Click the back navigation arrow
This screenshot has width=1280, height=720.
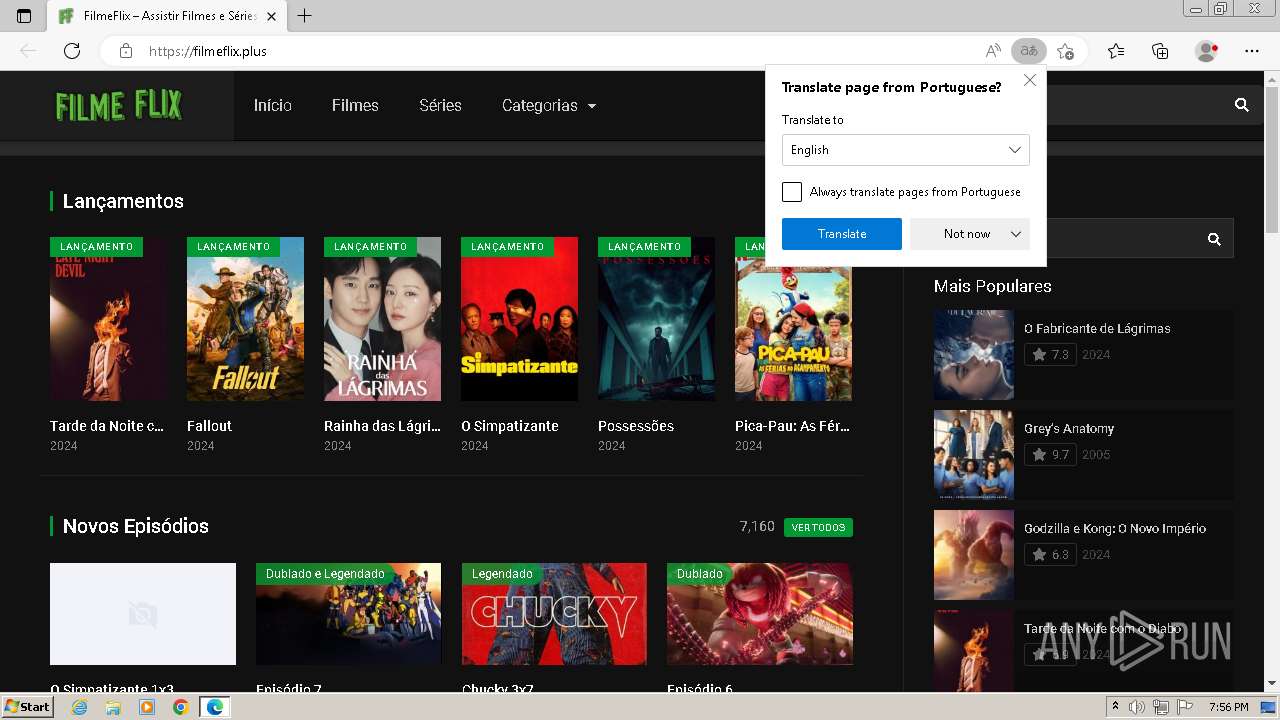[x=28, y=51]
